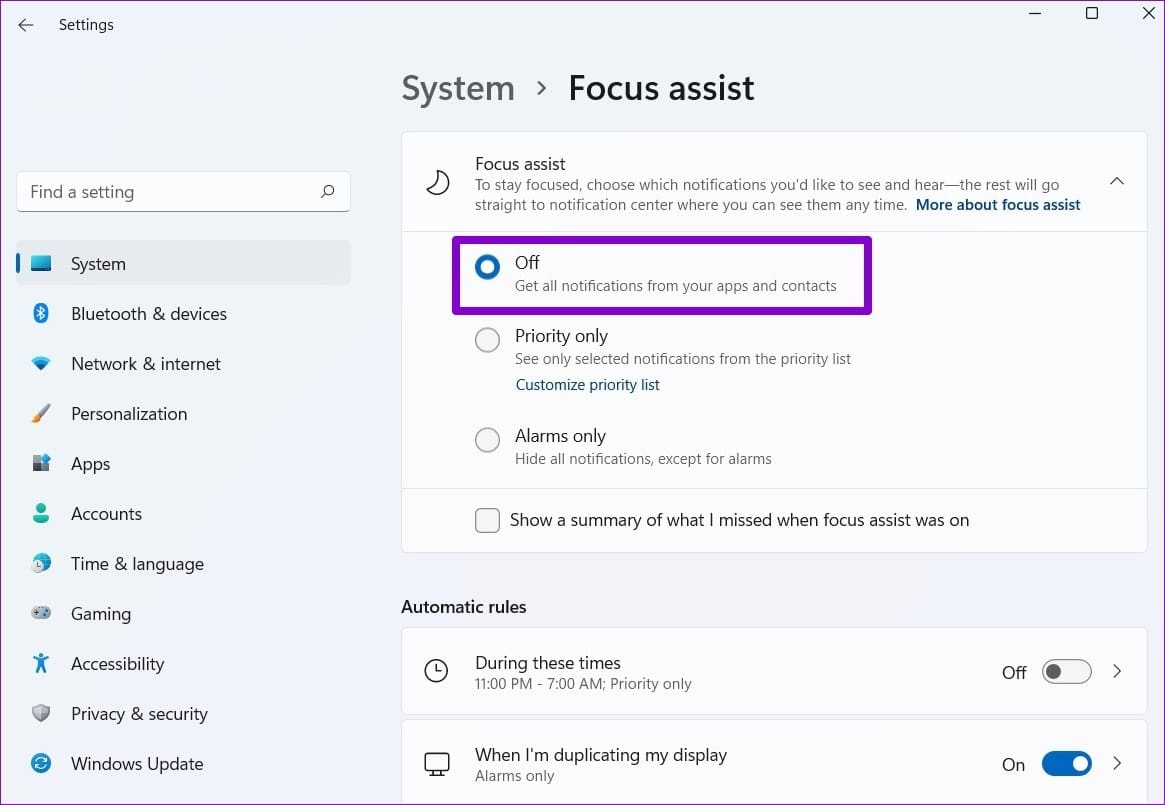
Task: Click the search magnifier icon
Action: (x=328, y=192)
